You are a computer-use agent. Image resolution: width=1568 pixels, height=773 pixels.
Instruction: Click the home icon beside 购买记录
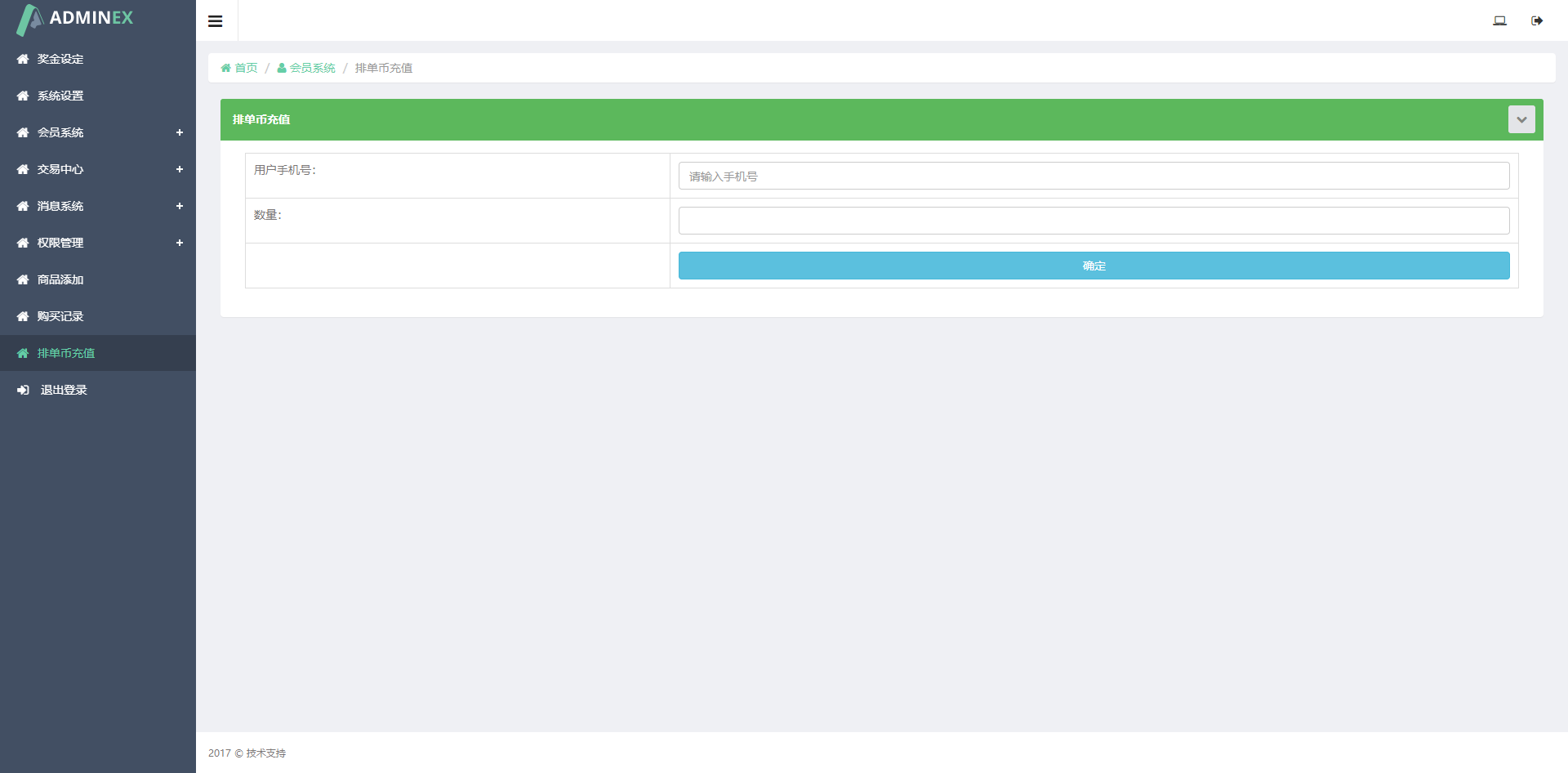coord(23,316)
